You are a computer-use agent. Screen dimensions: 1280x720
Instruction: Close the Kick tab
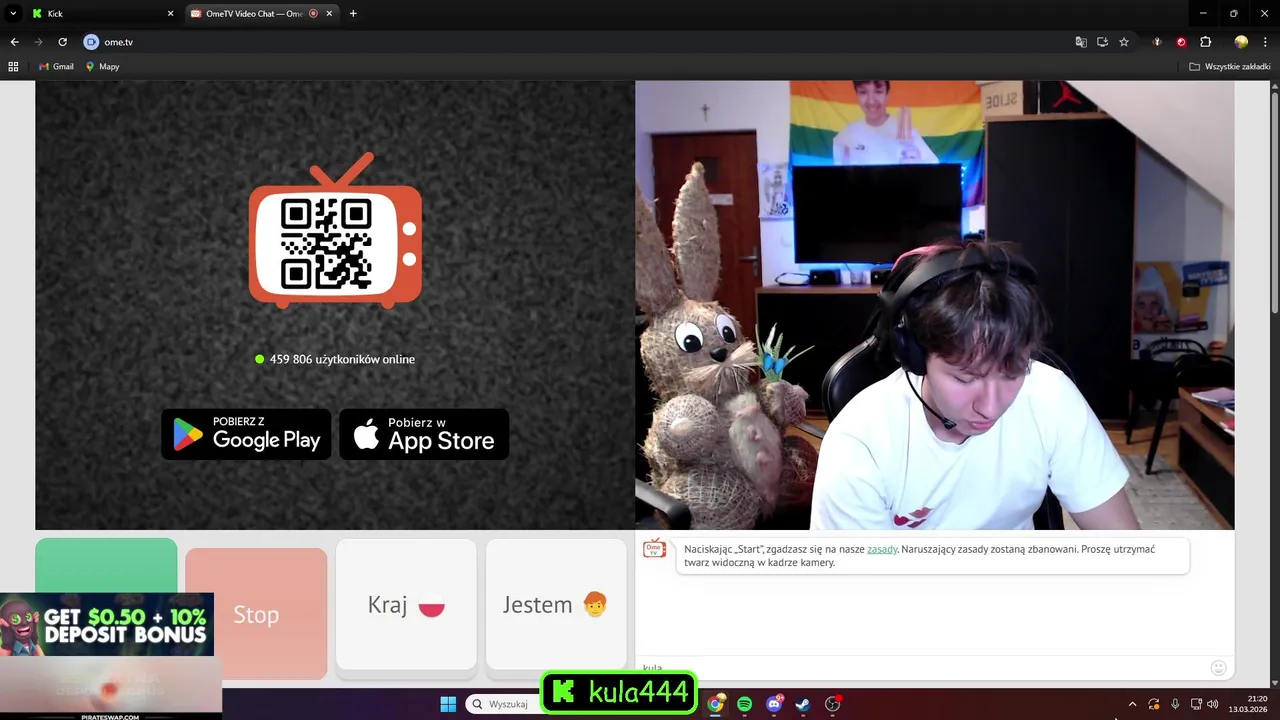coord(170,14)
